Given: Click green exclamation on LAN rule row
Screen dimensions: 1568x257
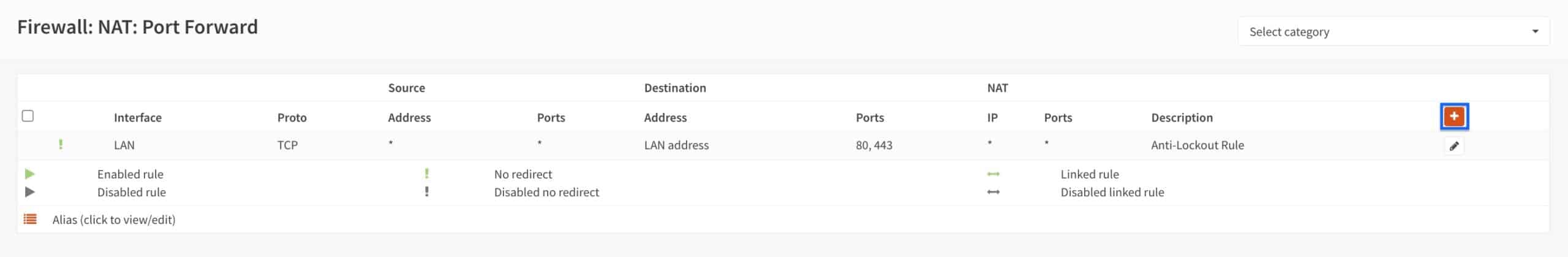Looking at the screenshot, I should click(61, 145).
